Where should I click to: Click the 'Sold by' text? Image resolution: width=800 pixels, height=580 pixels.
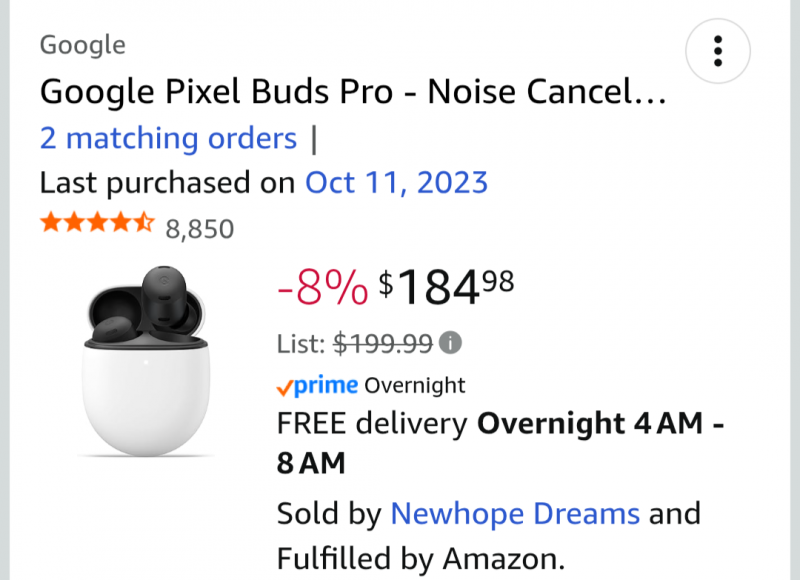point(329,514)
